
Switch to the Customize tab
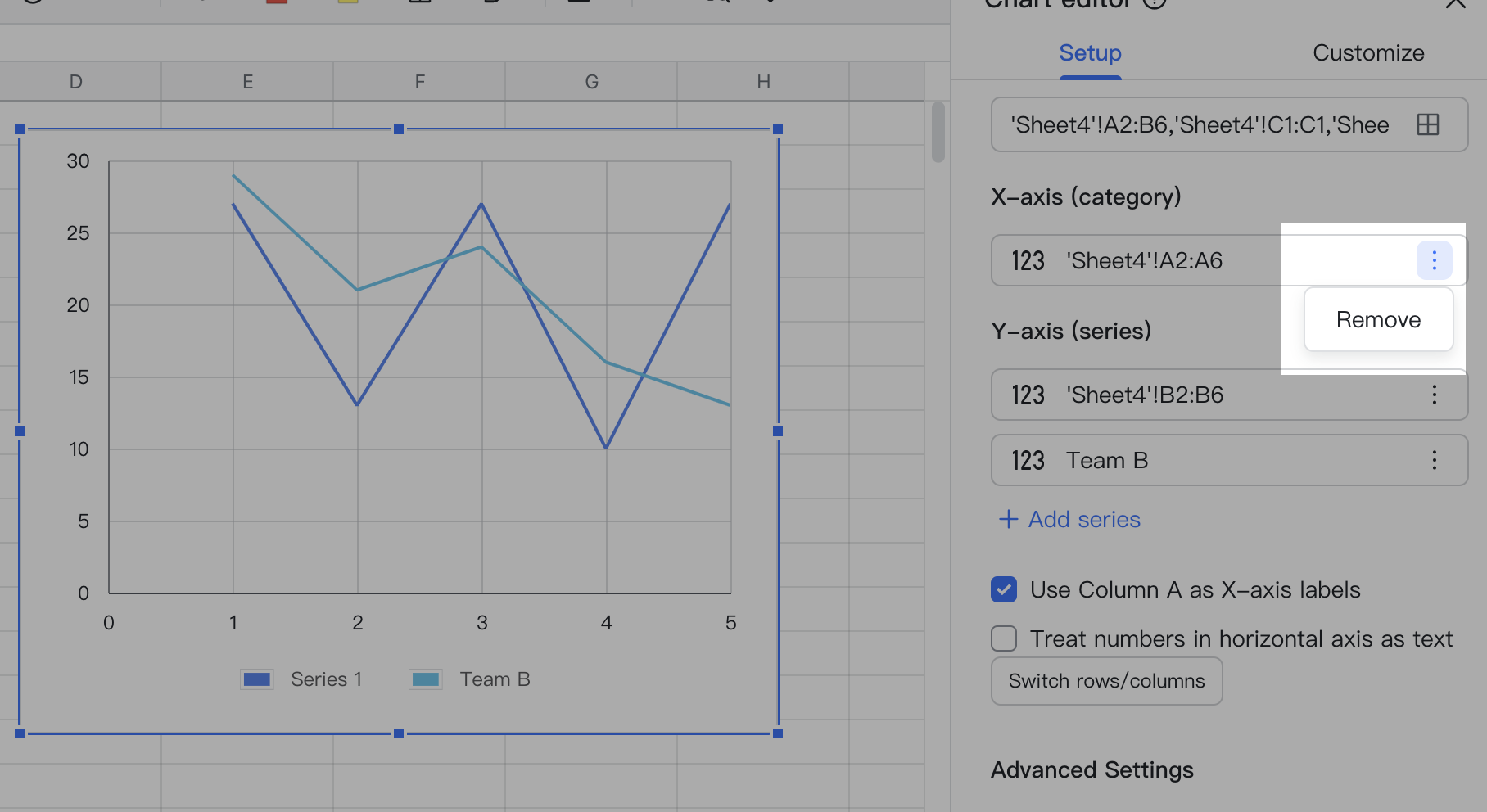(x=1368, y=52)
